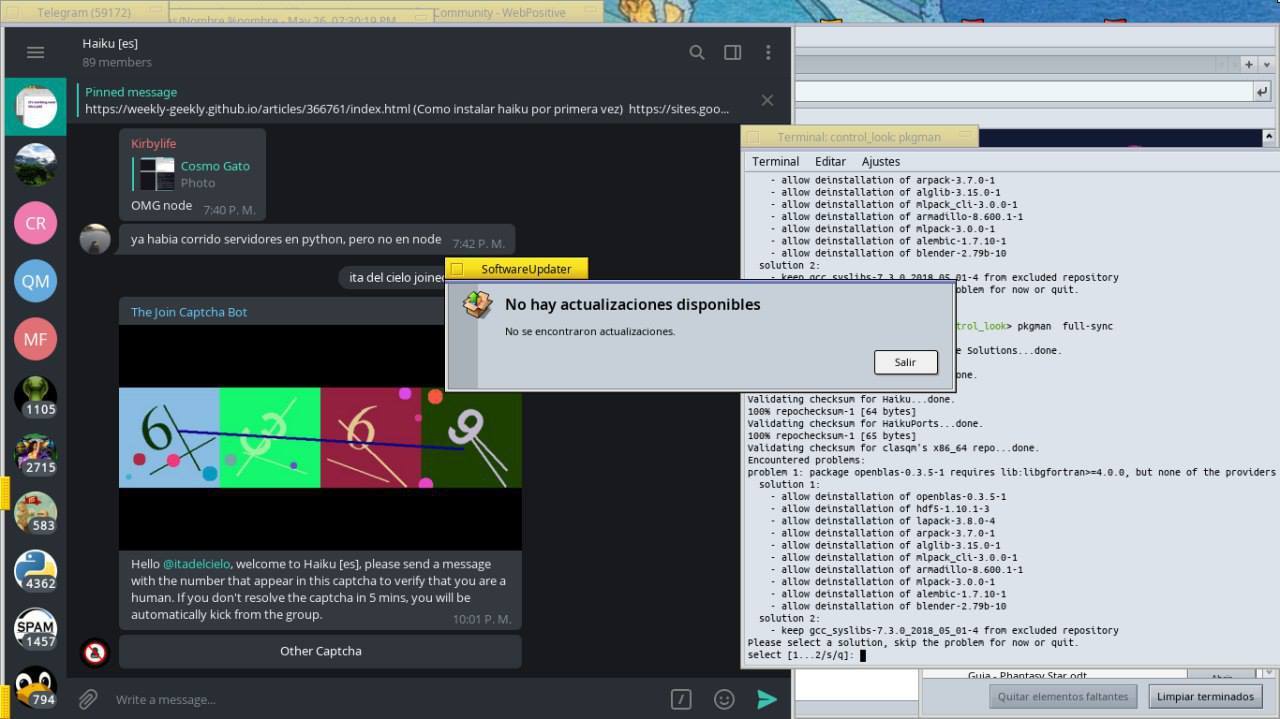Open the captcha image from the bot
Viewport: 1280px width, 719px height.
coord(320,437)
